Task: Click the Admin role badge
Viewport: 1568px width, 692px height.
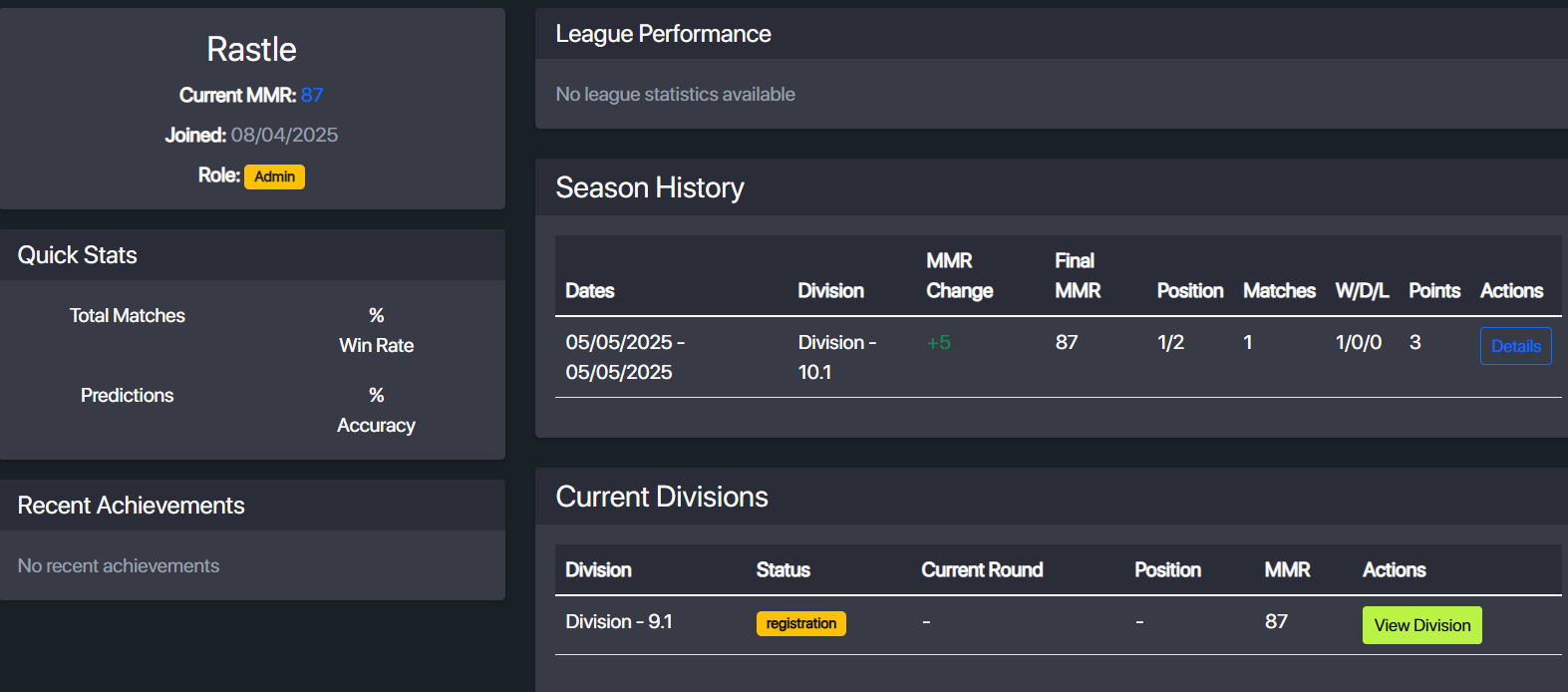Action: point(274,176)
